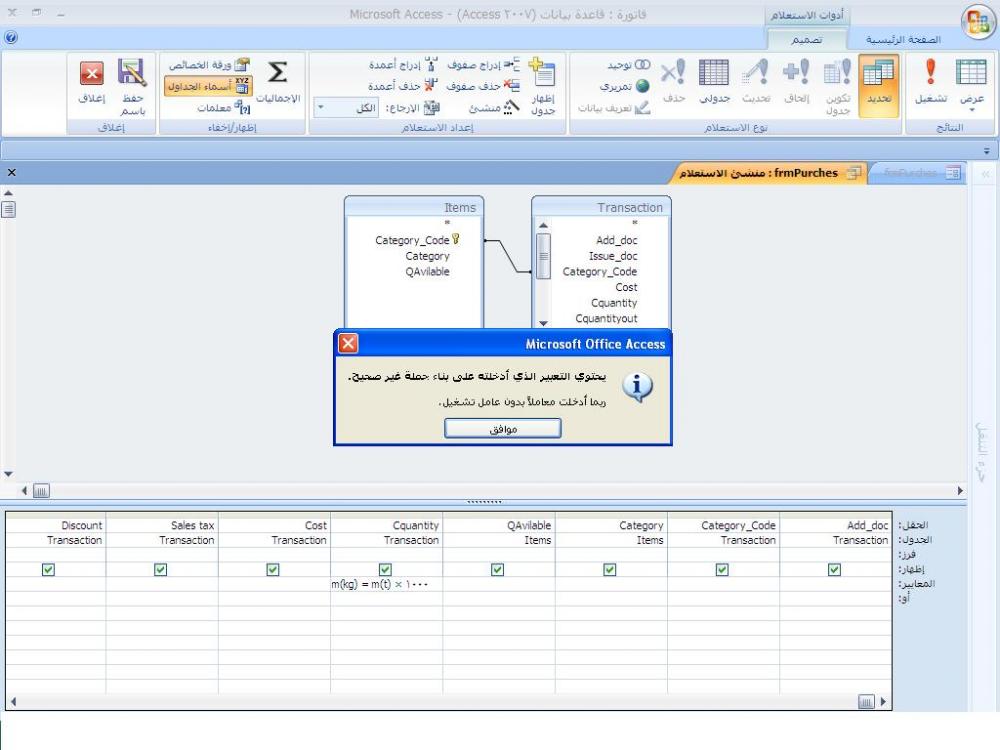The width and height of the screenshot is (1000, 750).
Task: Open Parameters (معلمات)
Action: tap(223, 107)
